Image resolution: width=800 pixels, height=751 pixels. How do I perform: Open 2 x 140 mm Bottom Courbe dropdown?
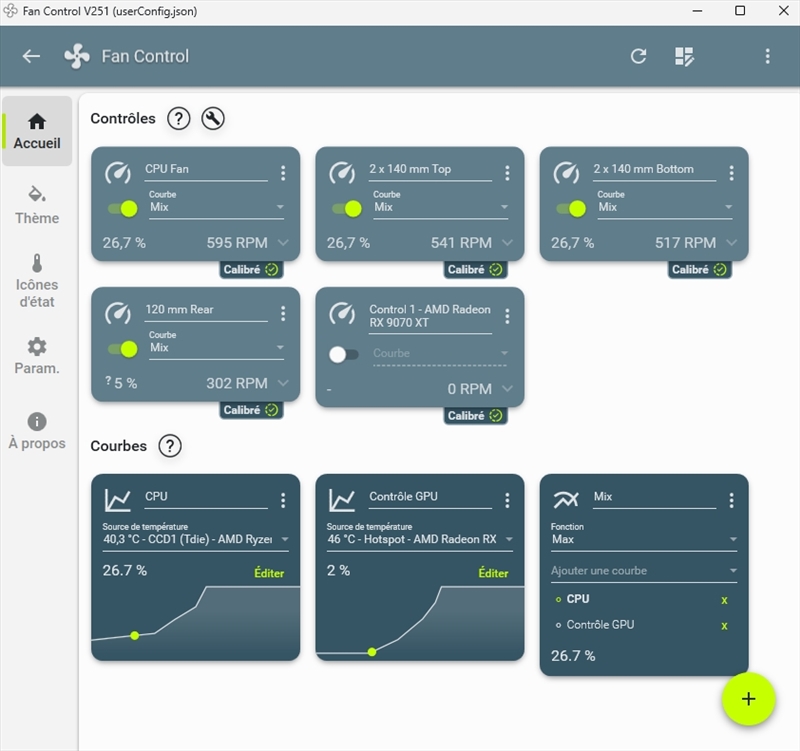pos(665,205)
